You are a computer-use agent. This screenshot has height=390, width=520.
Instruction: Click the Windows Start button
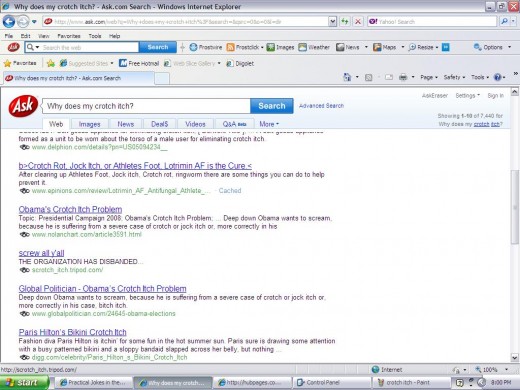[x=24, y=383]
